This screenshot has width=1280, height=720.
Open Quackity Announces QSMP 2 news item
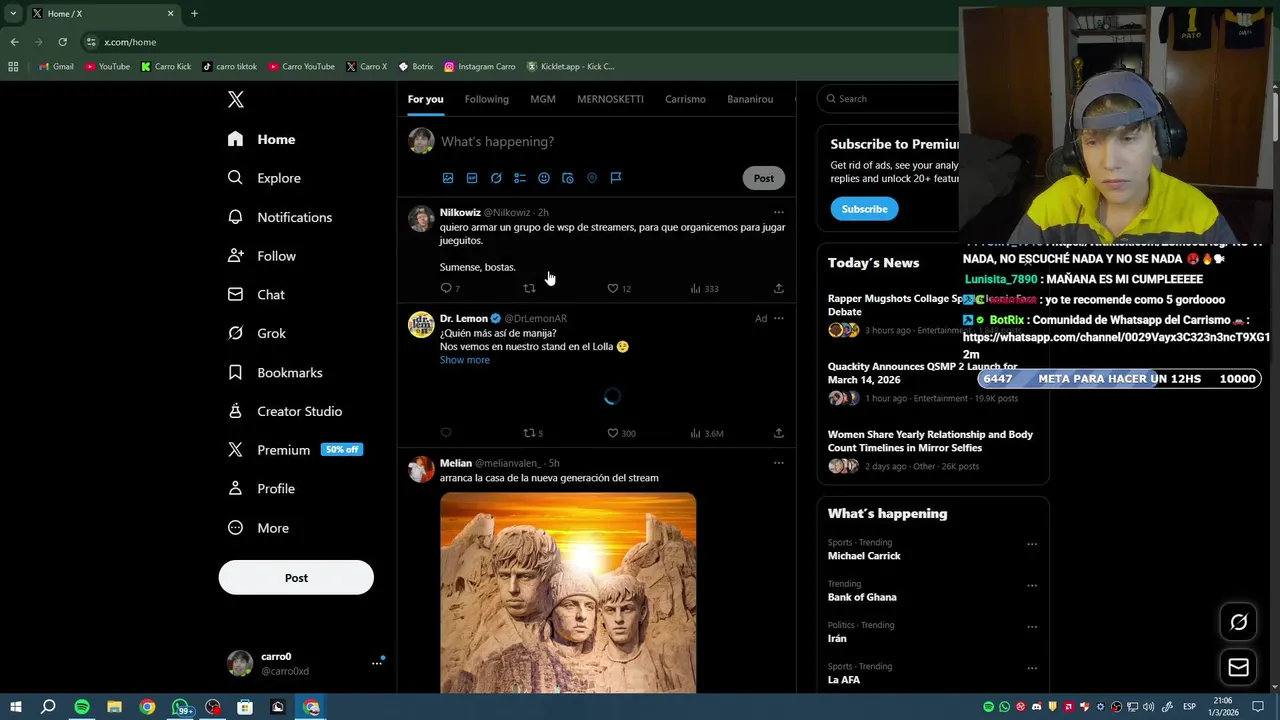pos(933,384)
